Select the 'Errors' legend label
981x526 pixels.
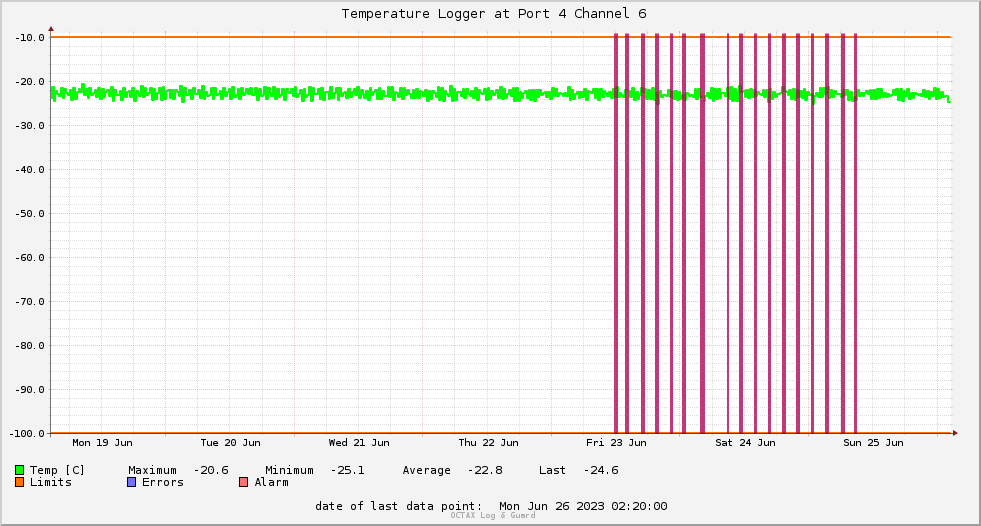[x=163, y=482]
